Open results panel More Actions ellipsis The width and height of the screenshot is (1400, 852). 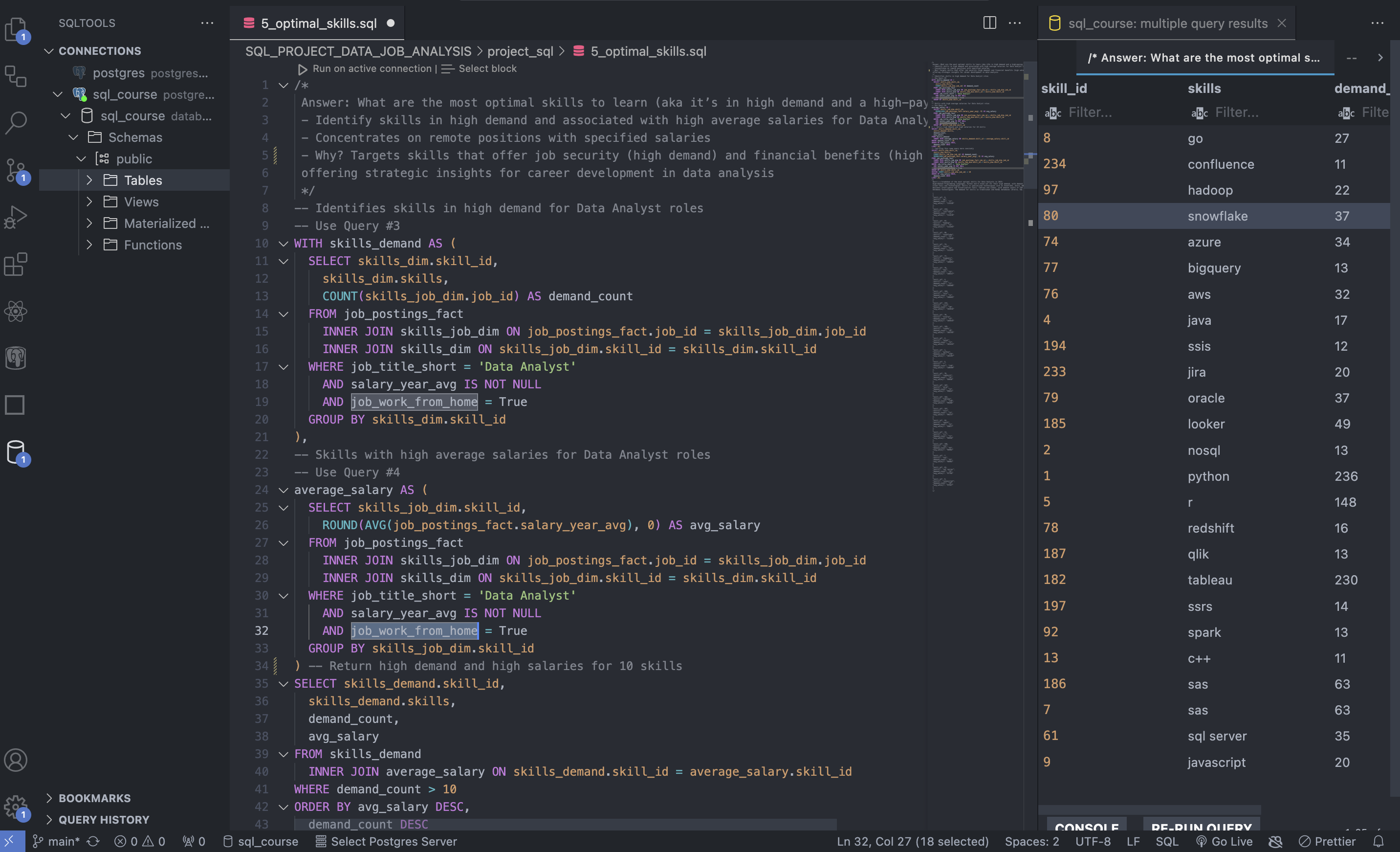(1377, 22)
